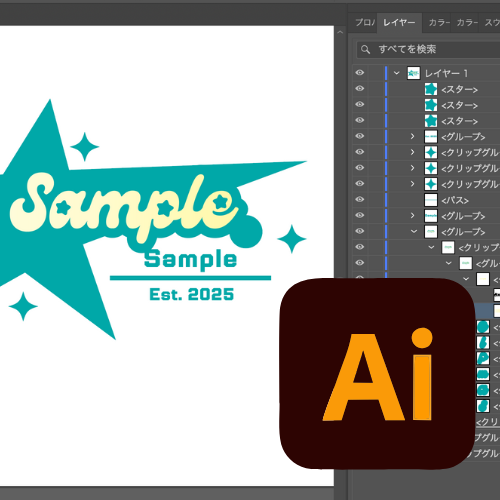Expand the <グループ> row right below the <スター> rows

[x=412, y=136]
